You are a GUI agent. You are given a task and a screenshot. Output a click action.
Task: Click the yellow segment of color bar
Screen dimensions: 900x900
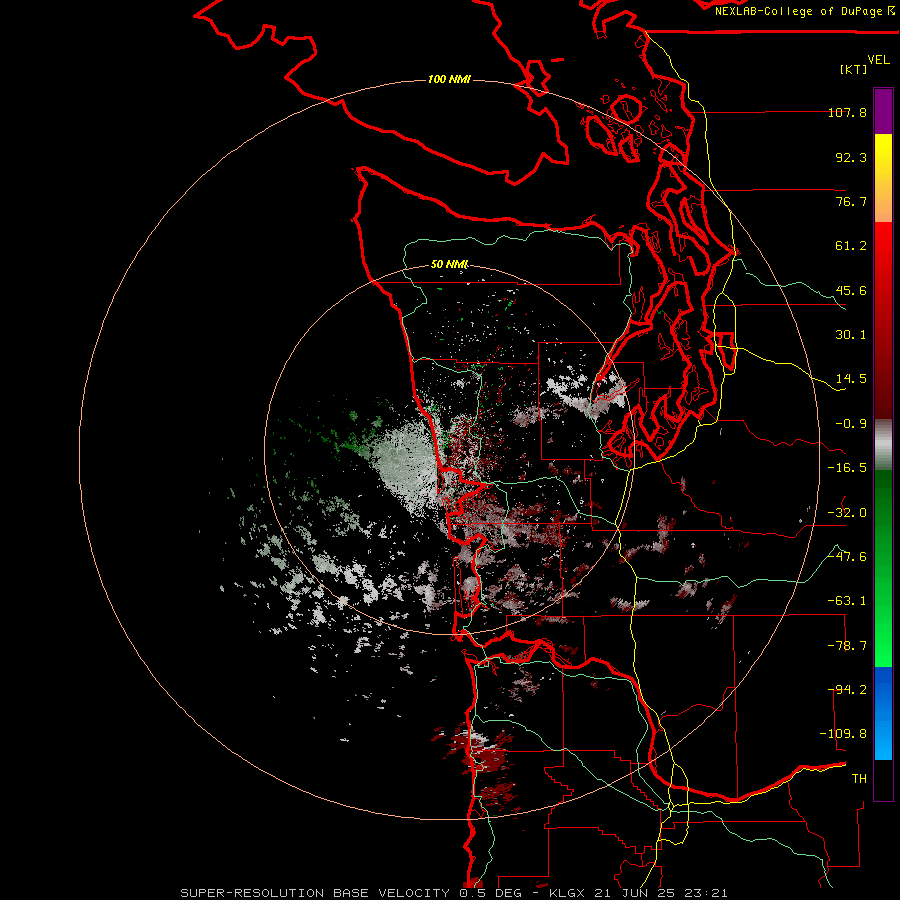coord(883,178)
